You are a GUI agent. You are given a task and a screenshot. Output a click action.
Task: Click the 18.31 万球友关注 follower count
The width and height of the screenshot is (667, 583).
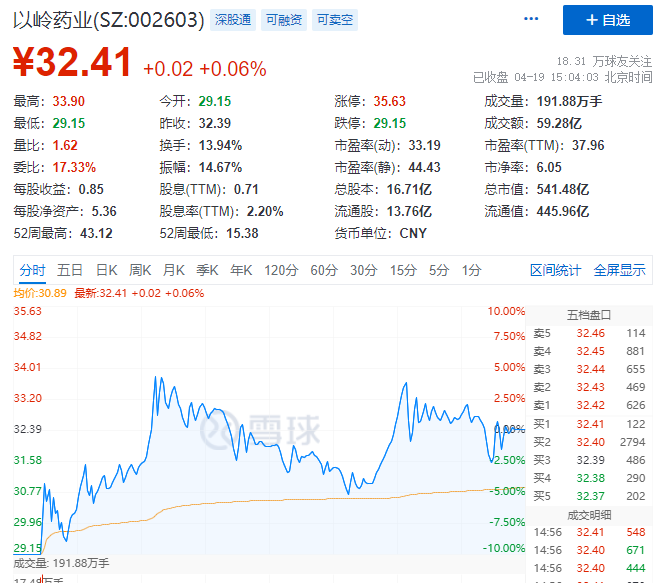[x=604, y=61]
